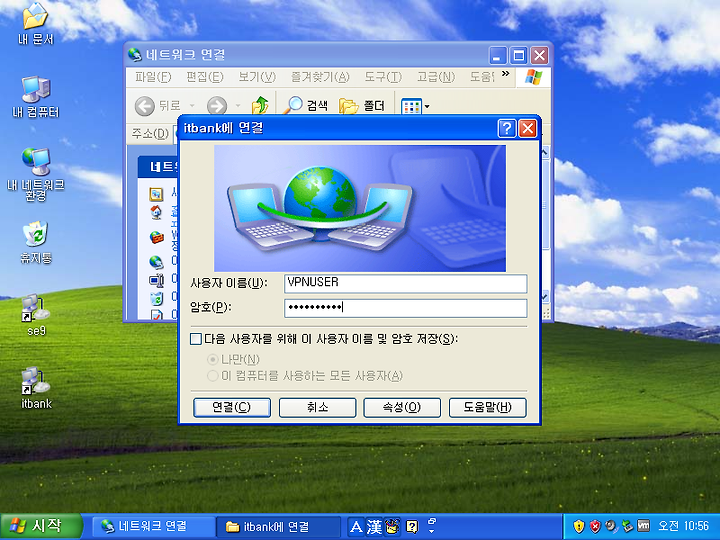Open language bar options arrow
Screen dimensions: 720x540
coord(432,530)
